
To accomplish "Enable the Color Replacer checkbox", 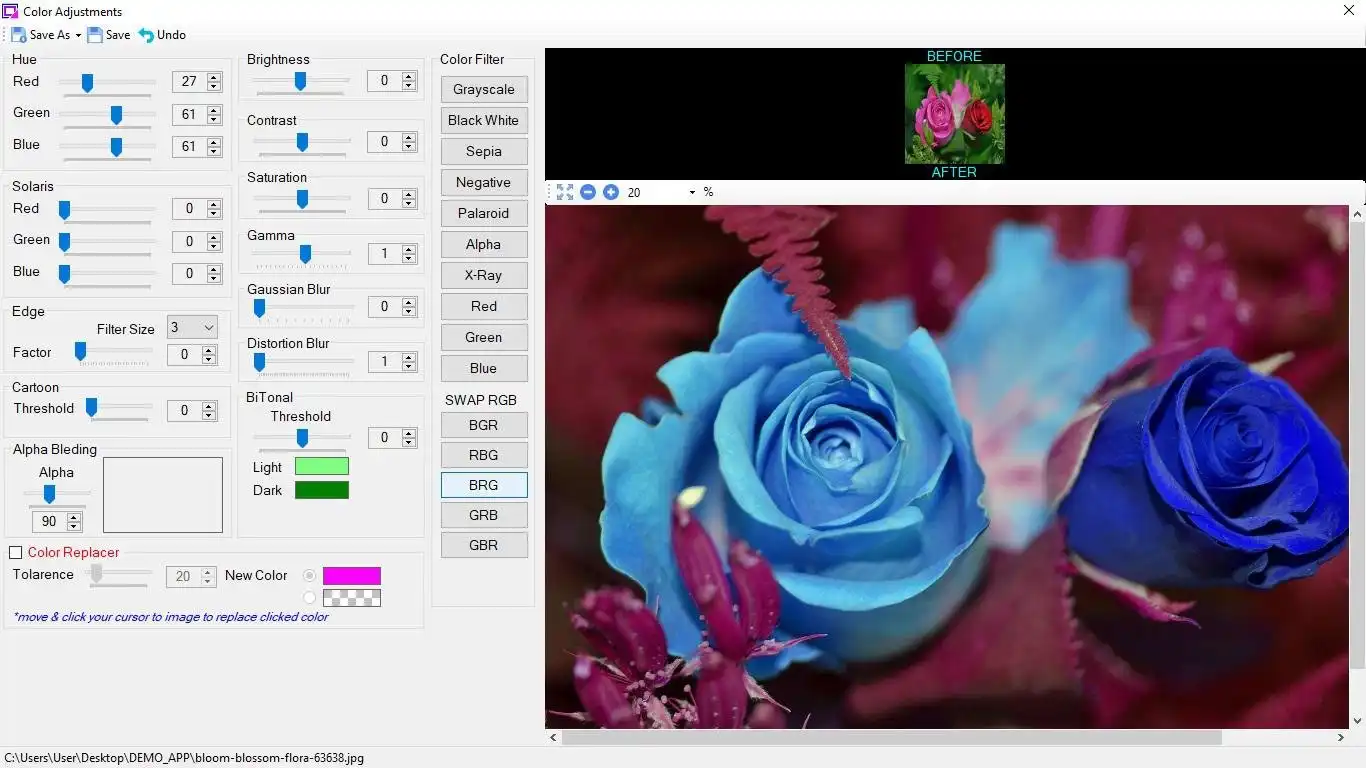I will coord(15,553).
